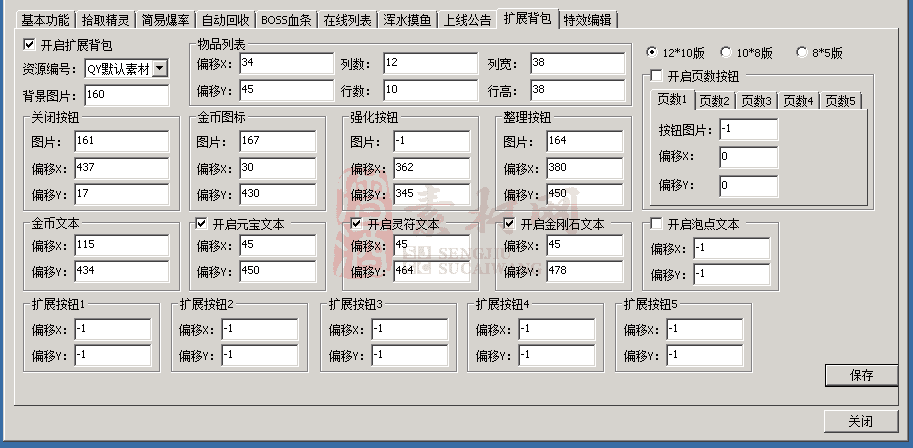Switch to the 浑水摸鱼 tab
The image size is (913, 448).
tap(408, 20)
